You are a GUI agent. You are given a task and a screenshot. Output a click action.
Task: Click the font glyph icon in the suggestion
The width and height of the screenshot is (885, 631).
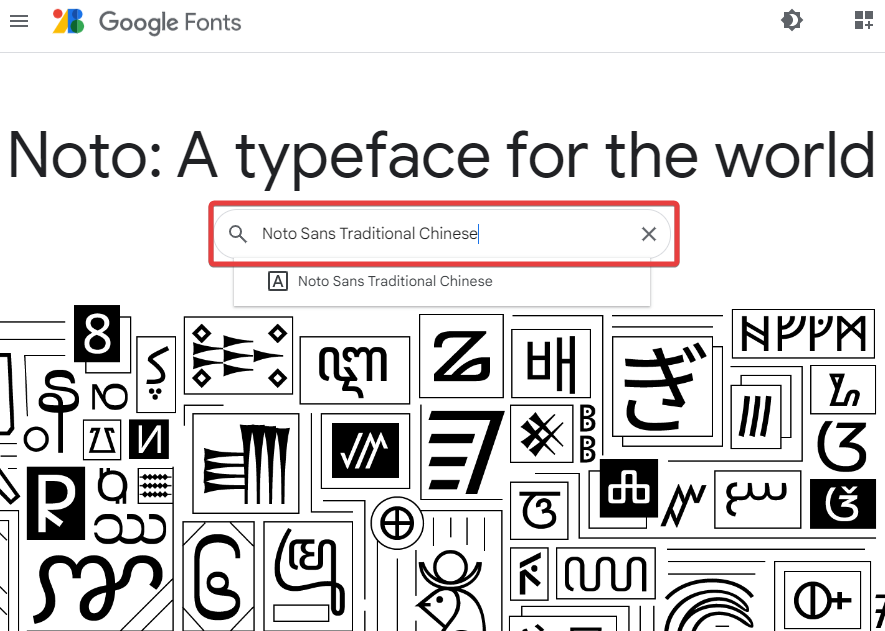[278, 281]
